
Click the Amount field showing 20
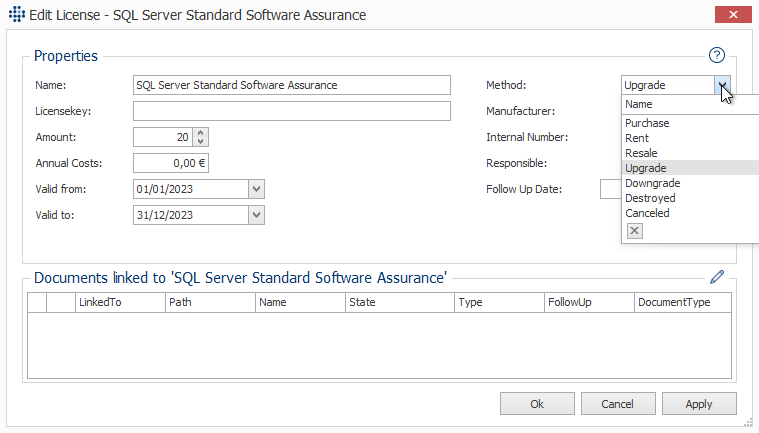[x=163, y=137]
